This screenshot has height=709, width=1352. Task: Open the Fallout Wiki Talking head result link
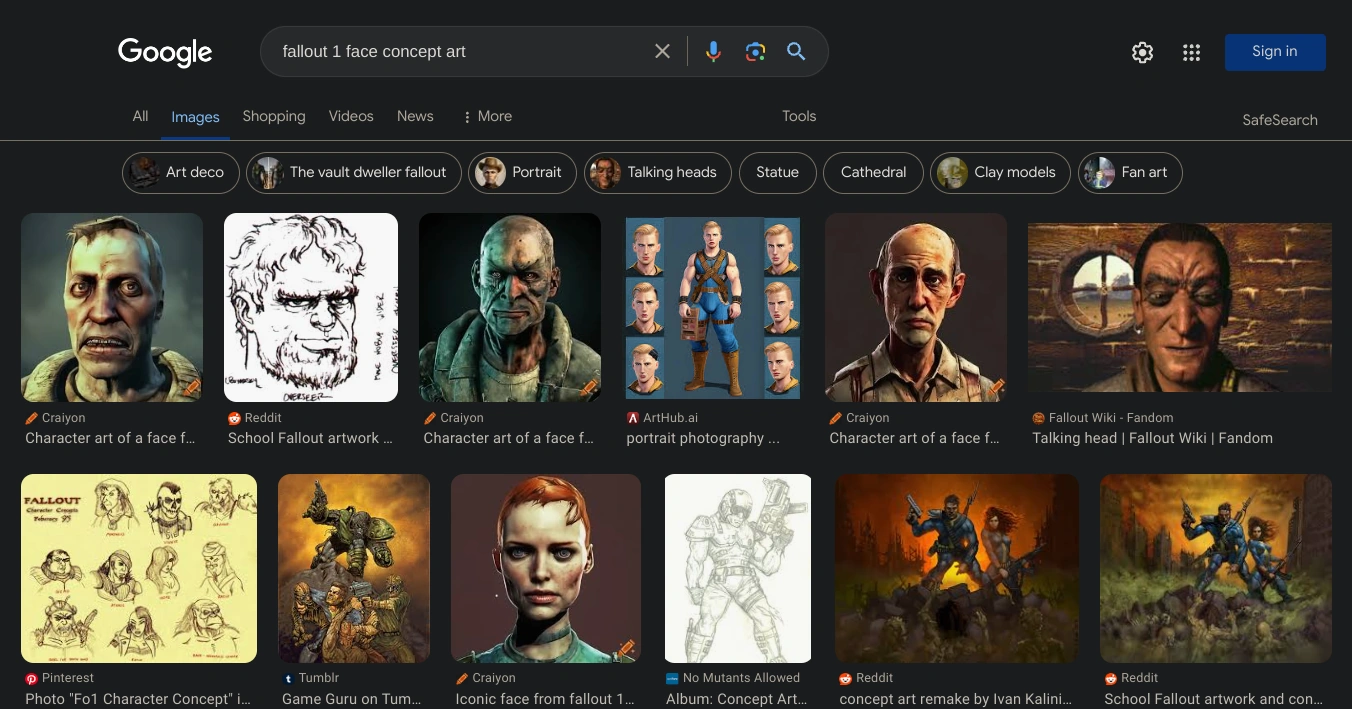click(1152, 438)
